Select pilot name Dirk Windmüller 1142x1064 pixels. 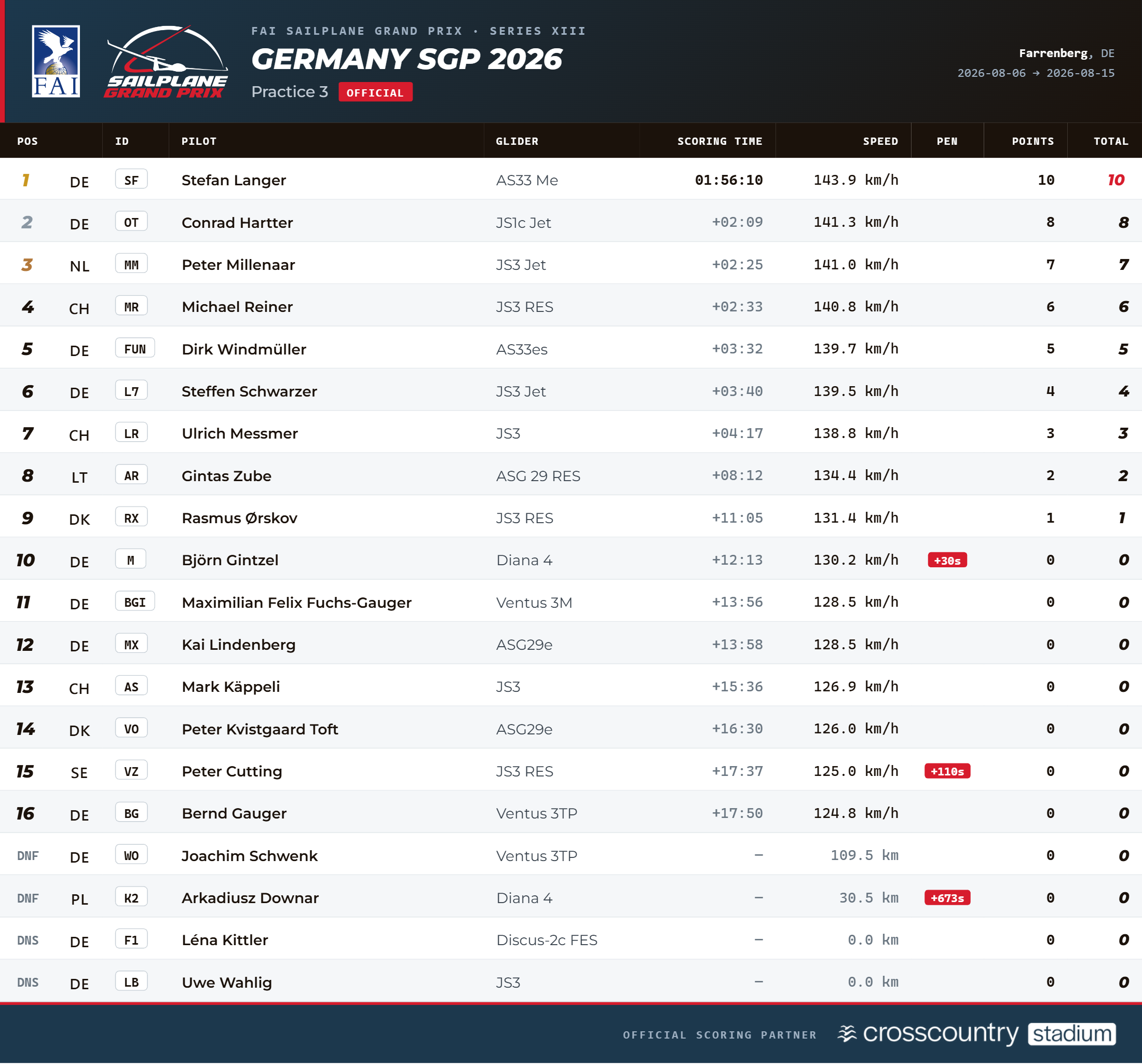pyautogui.click(x=244, y=349)
